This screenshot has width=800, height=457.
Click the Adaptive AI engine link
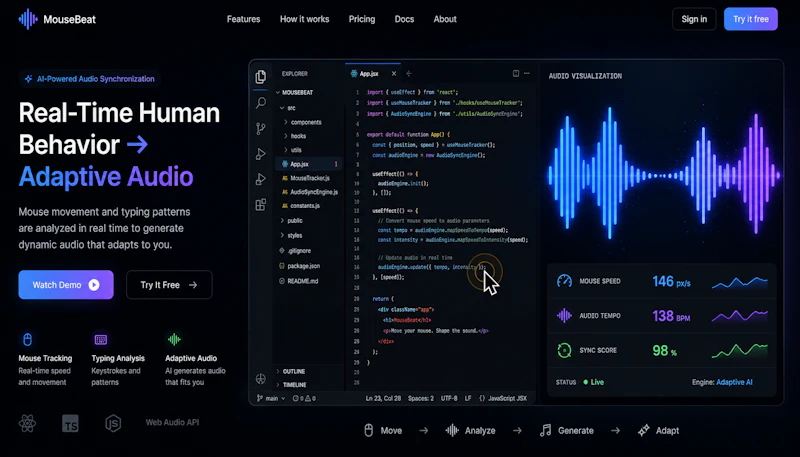(734, 382)
